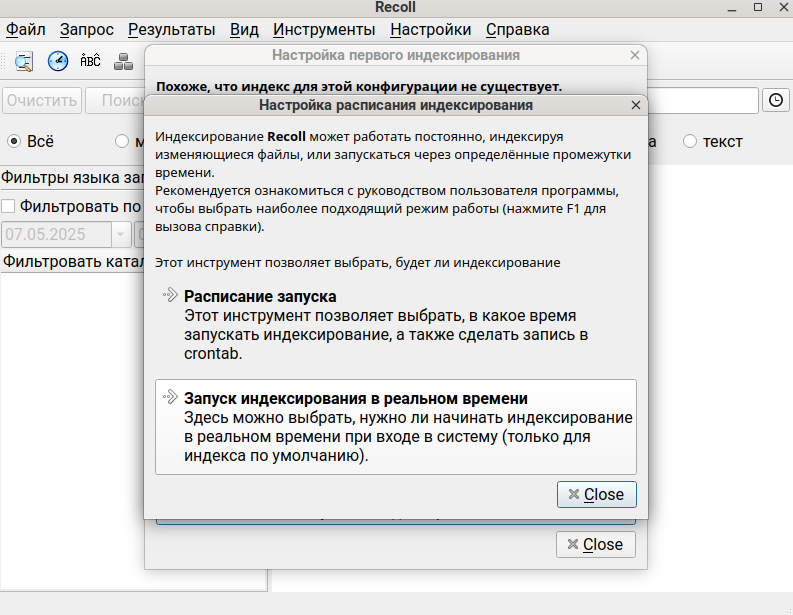
Task: Open the Результаты menu
Action: point(172,30)
